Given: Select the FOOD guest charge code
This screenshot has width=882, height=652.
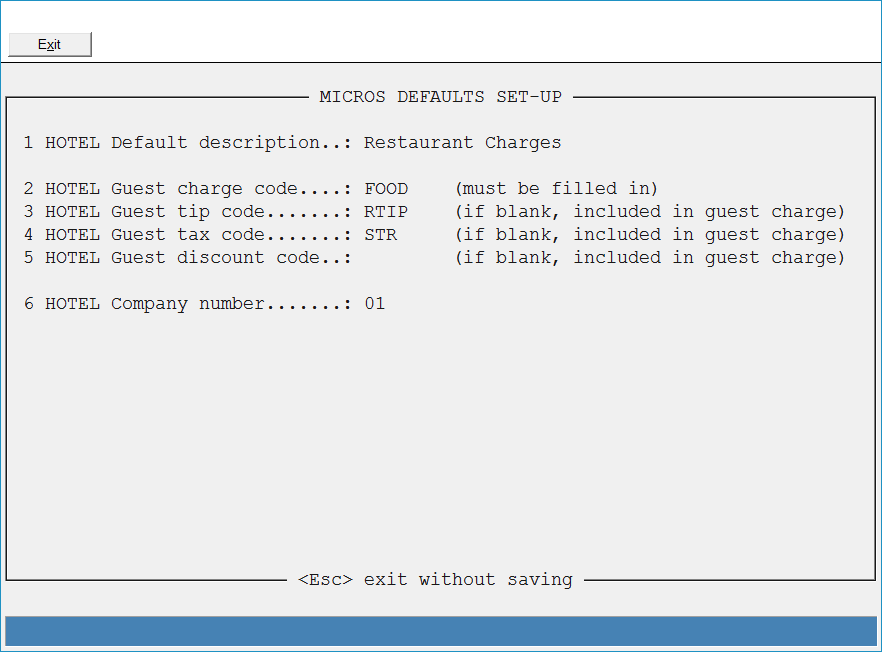Looking at the screenshot, I should (x=386, y=188).
